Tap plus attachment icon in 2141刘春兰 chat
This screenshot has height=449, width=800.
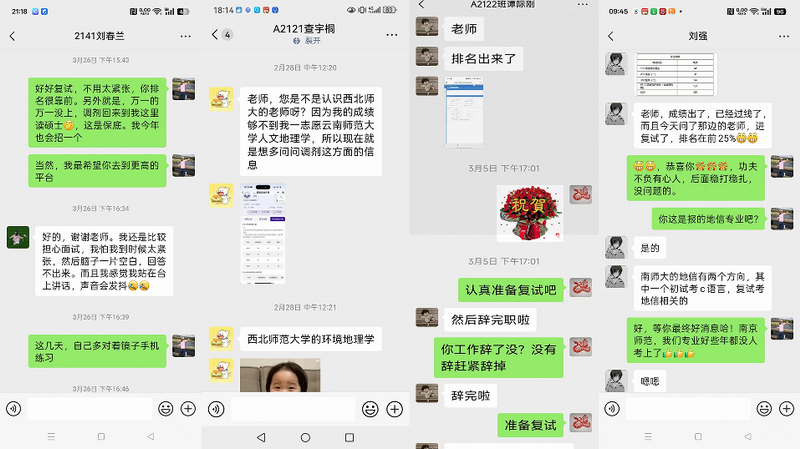tap(188, 408)
